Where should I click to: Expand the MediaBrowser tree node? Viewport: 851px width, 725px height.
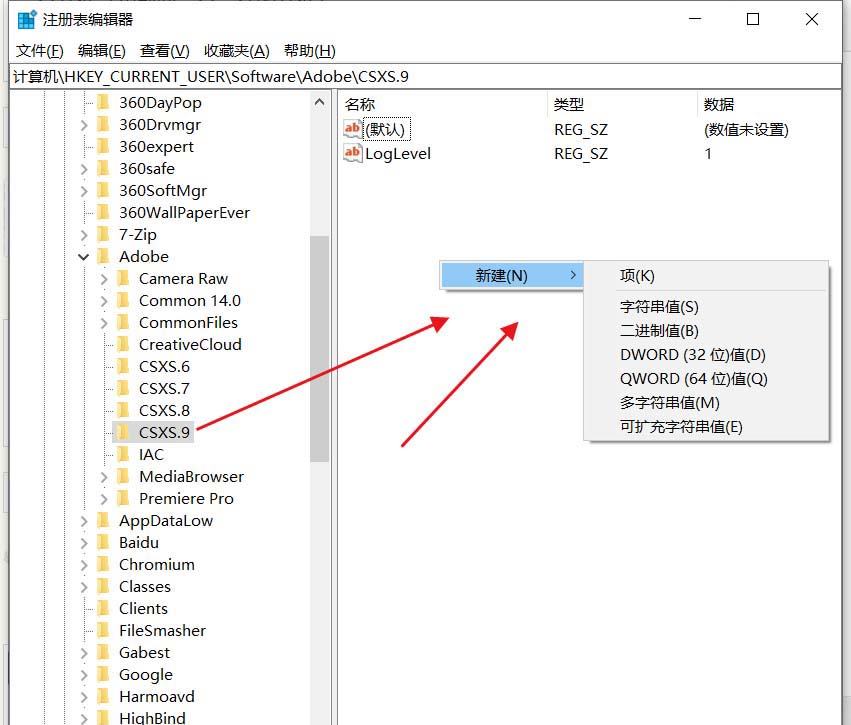pos(104,477)
